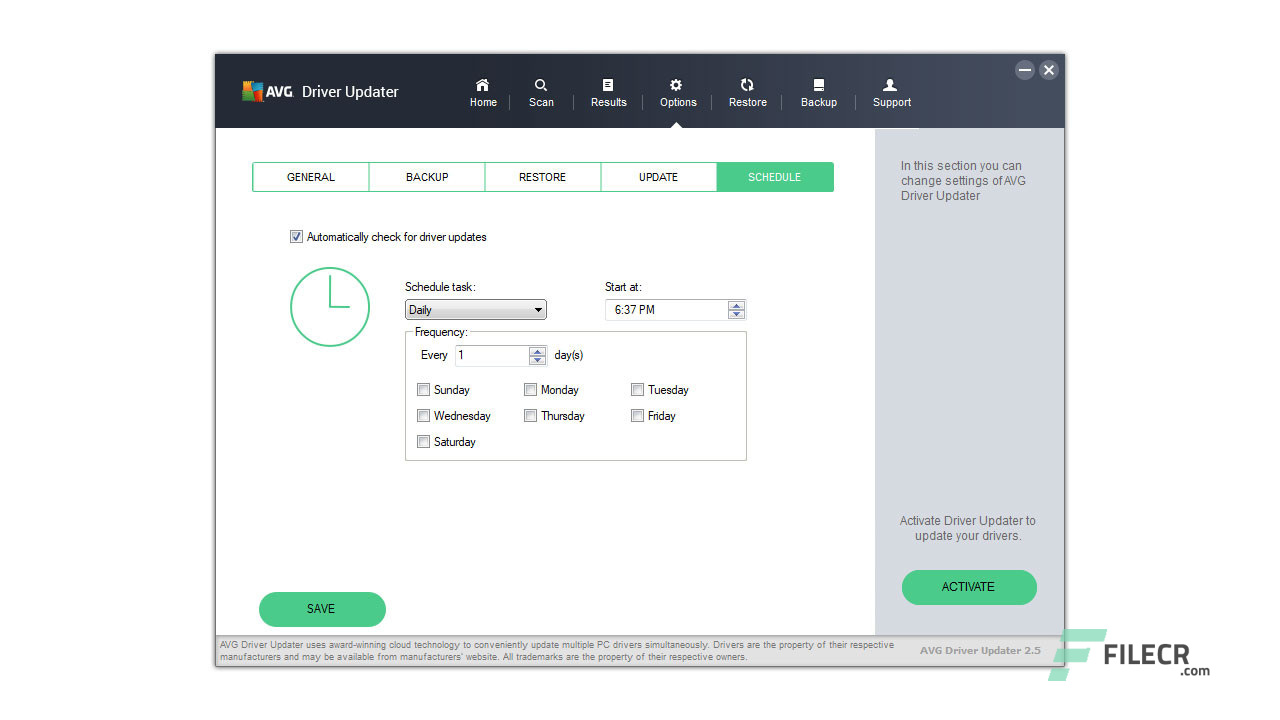Minimize the AVG Driver Updater window

click(x=1025, y=70)
